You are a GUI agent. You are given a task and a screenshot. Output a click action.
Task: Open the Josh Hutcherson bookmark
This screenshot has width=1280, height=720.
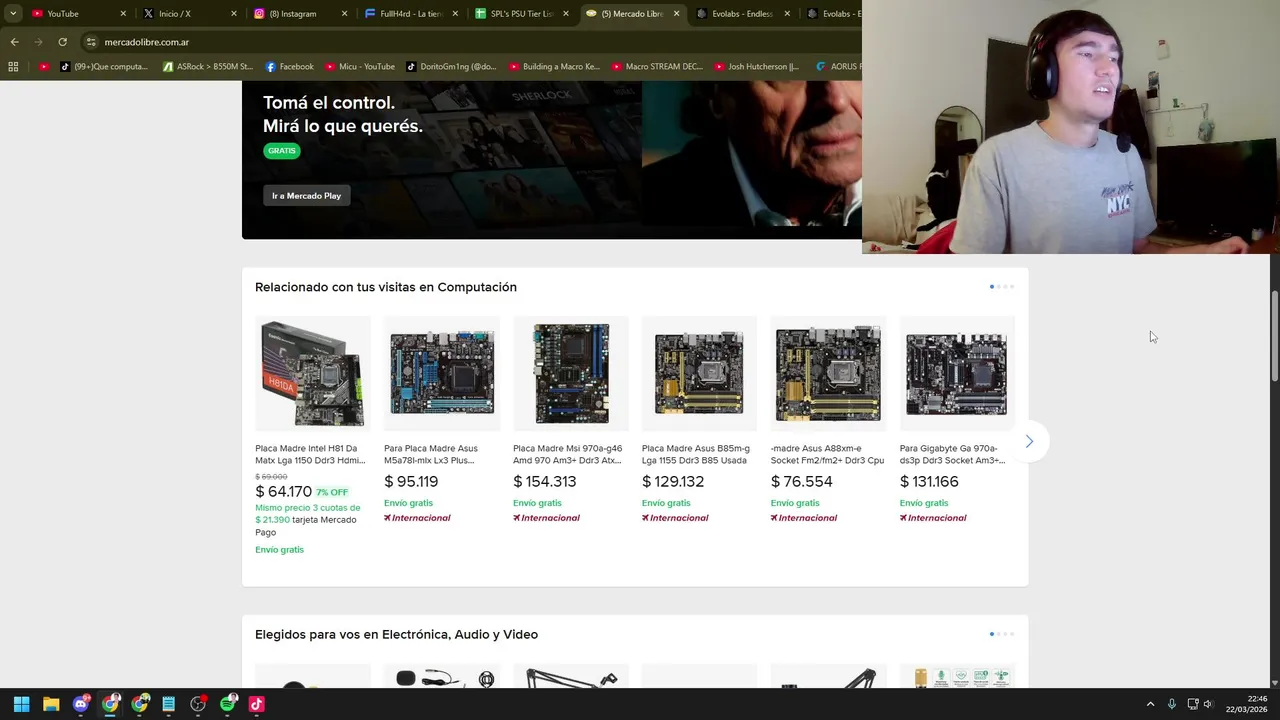pos(756,67)
